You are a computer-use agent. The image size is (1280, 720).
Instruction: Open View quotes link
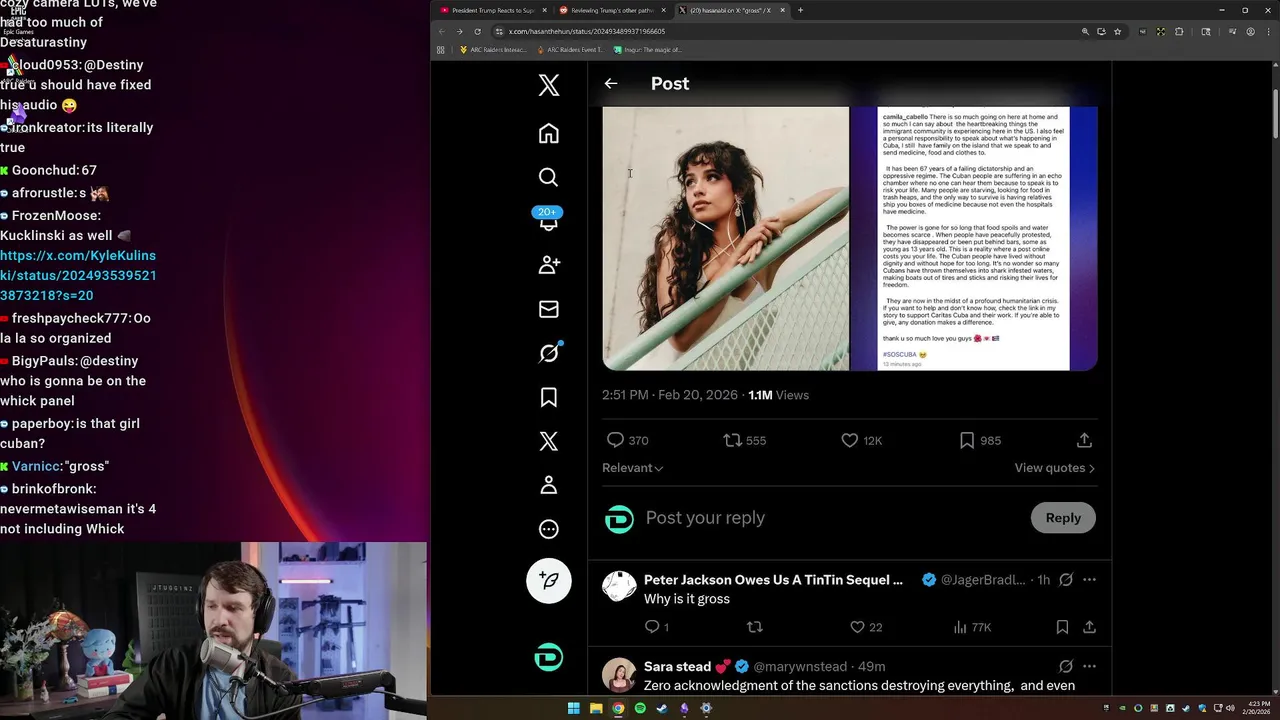pos(1054,468)
